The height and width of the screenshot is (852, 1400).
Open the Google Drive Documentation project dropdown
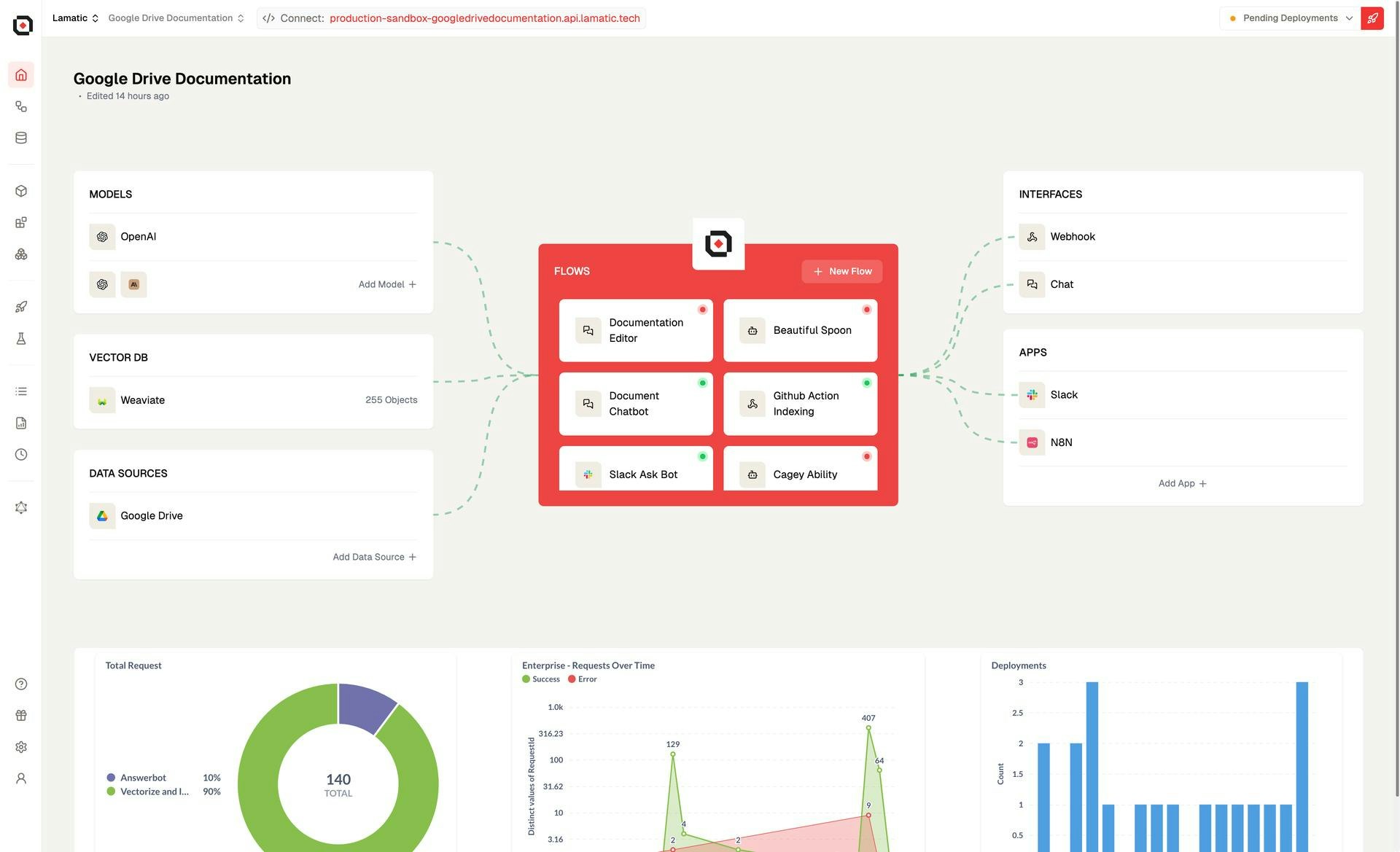(176, 18)
